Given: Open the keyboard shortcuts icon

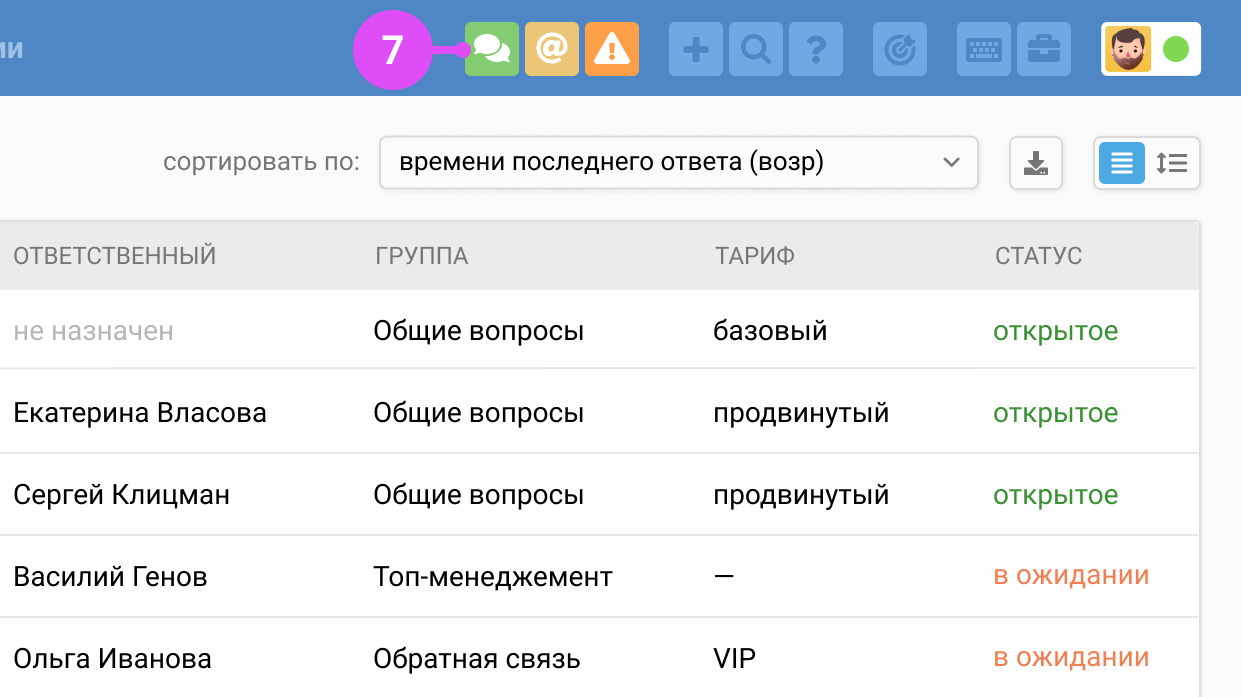Looking at the screenshot, I should [983, 48].
